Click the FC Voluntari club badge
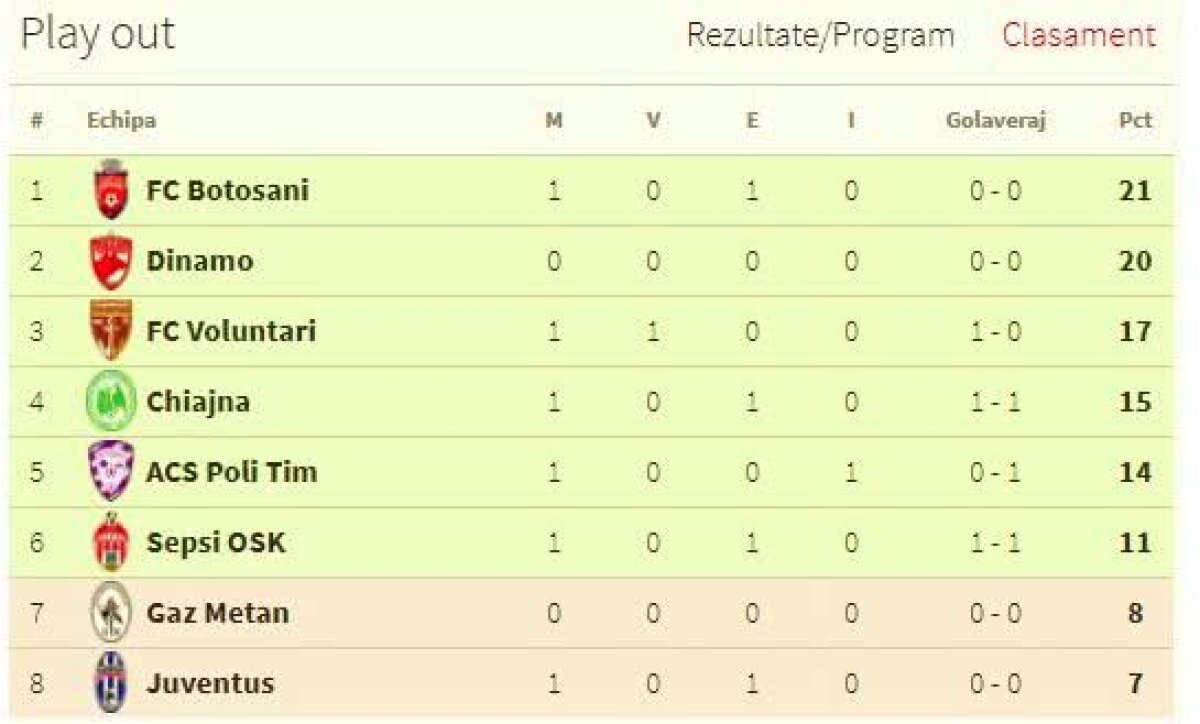 (110, 331)
